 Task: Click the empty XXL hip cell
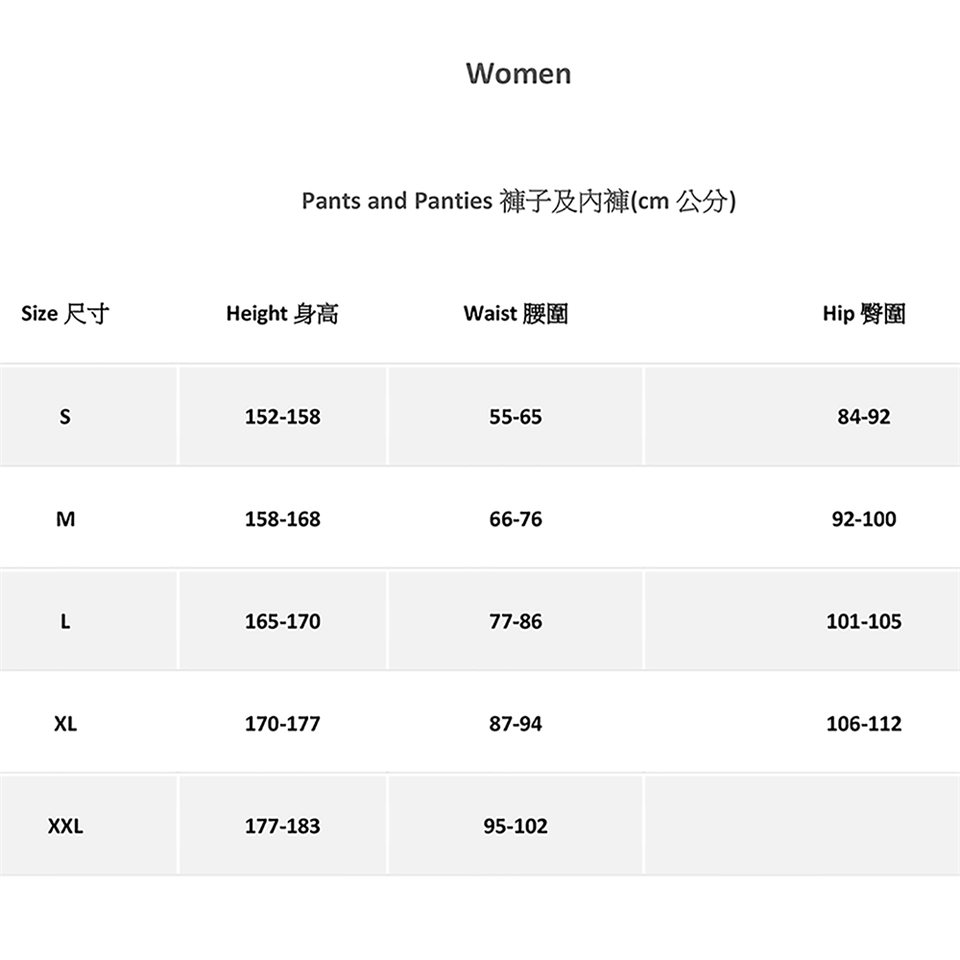click(801, 826)
